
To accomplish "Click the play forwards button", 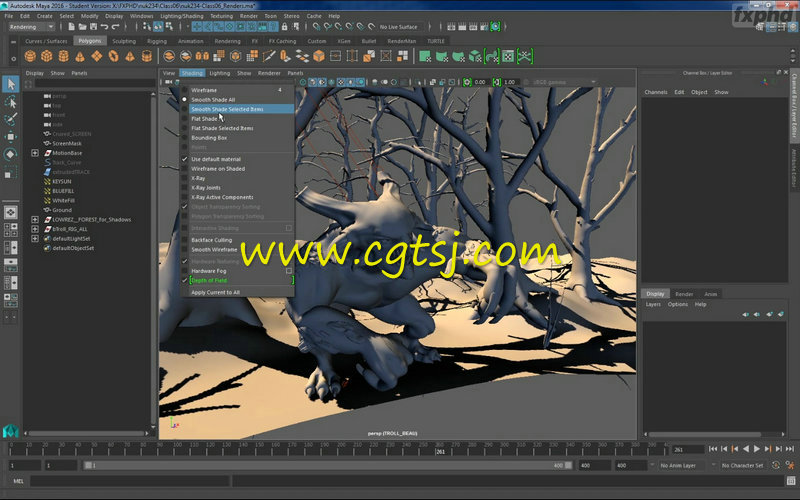I will [757, 448].
